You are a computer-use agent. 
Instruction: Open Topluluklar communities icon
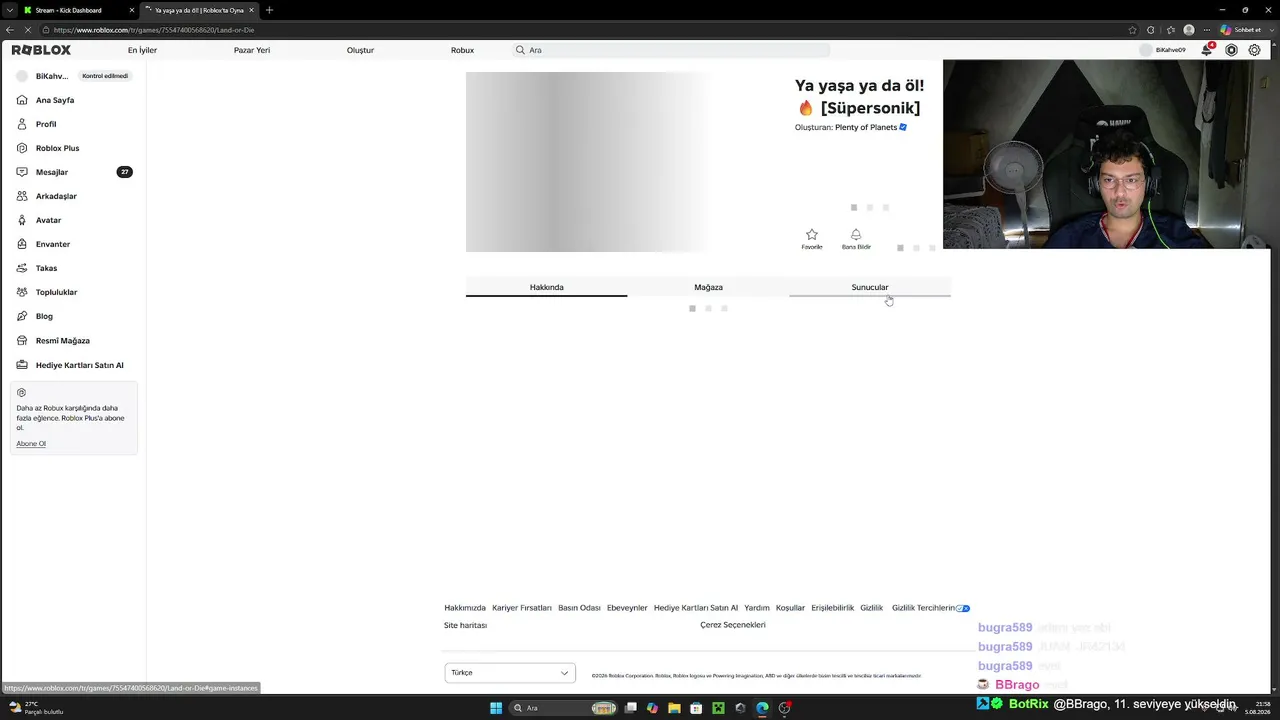(x=22, y=292)
